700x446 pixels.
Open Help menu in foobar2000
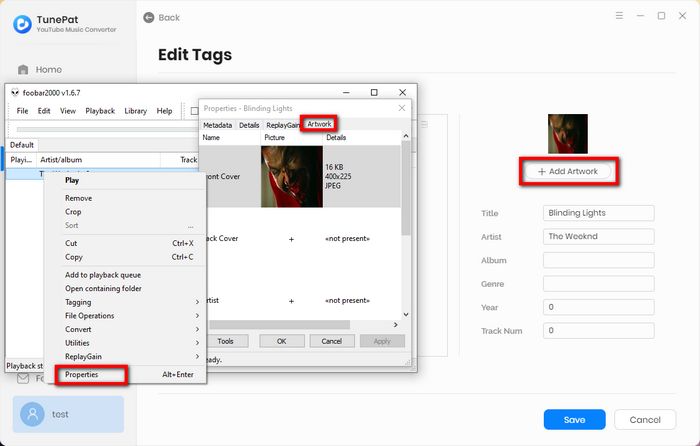point(164,111)
